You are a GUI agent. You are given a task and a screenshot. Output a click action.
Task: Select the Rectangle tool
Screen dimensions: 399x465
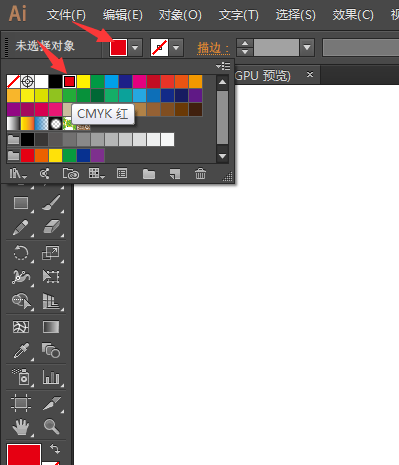[21, 203]
